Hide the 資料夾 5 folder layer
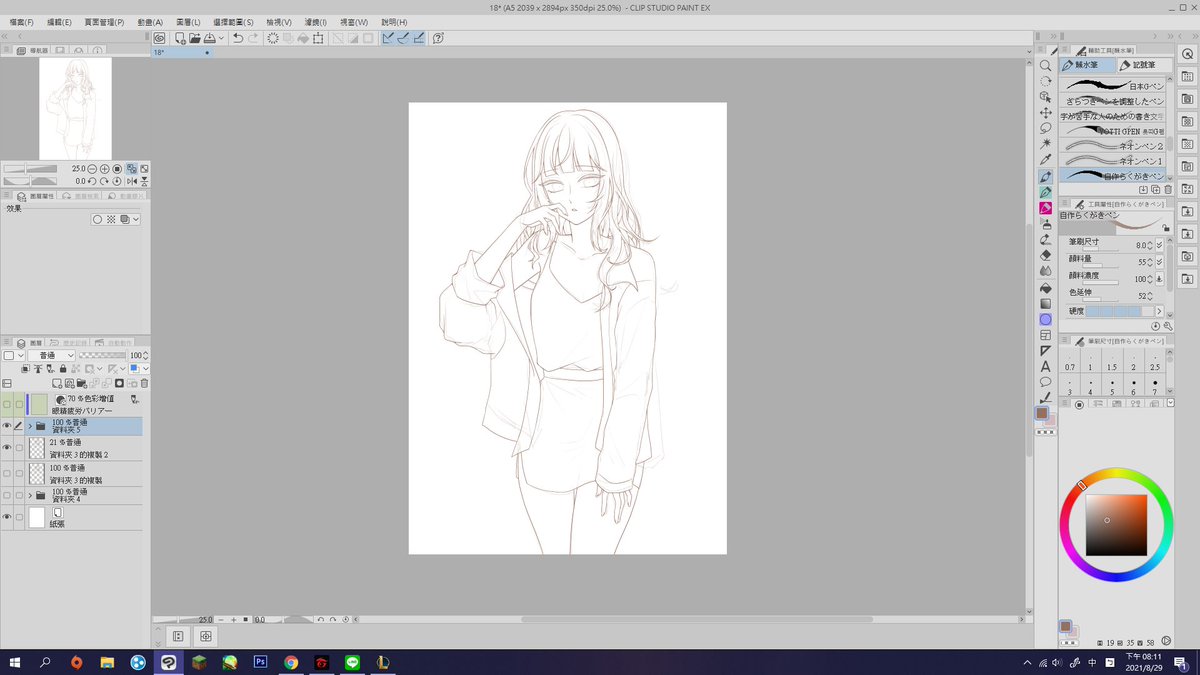This screenshot has width=1200, height=675. (7, 426)
